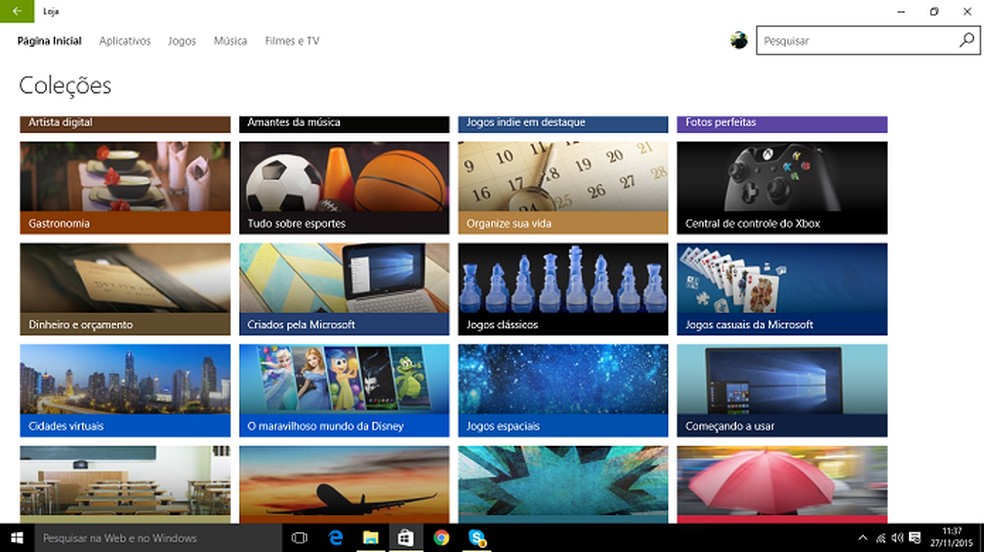Image resolution: width=984 pixels, height=552 pixels.
Task: Open O maravilhoso mundo da Disney collection
Action: point(344,390)
